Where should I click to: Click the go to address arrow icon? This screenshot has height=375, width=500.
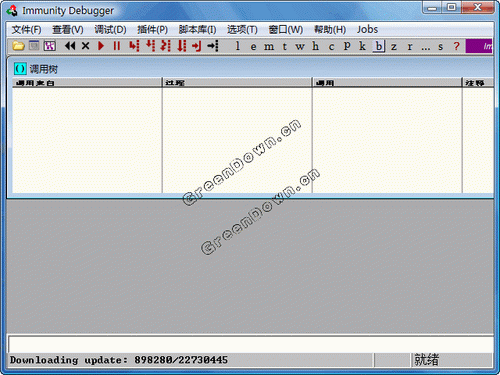[x=213, y=46]
